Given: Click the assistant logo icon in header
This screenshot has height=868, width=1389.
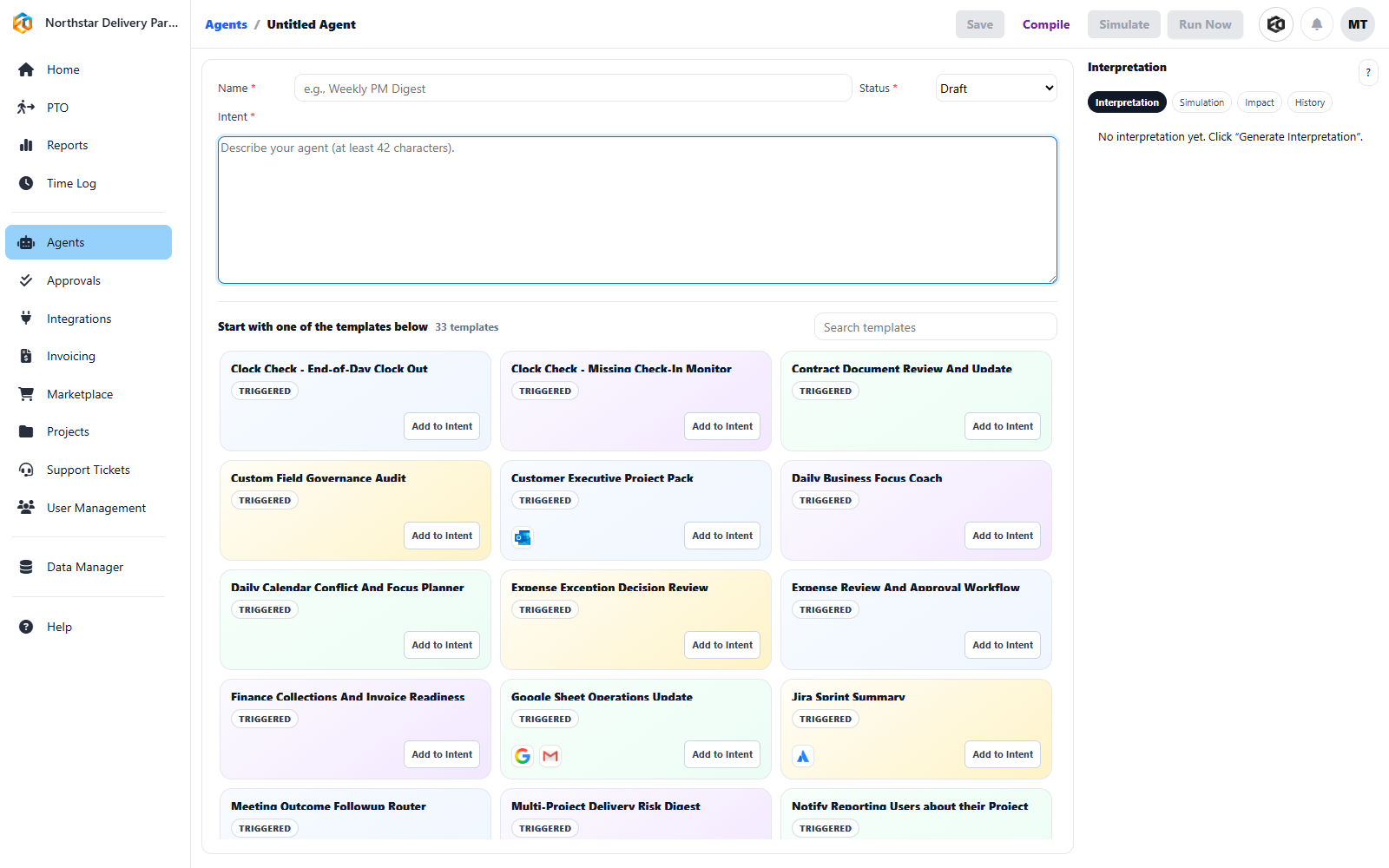Looking at the screenshot, I should pyautogui.click(x=1276, y=24).
